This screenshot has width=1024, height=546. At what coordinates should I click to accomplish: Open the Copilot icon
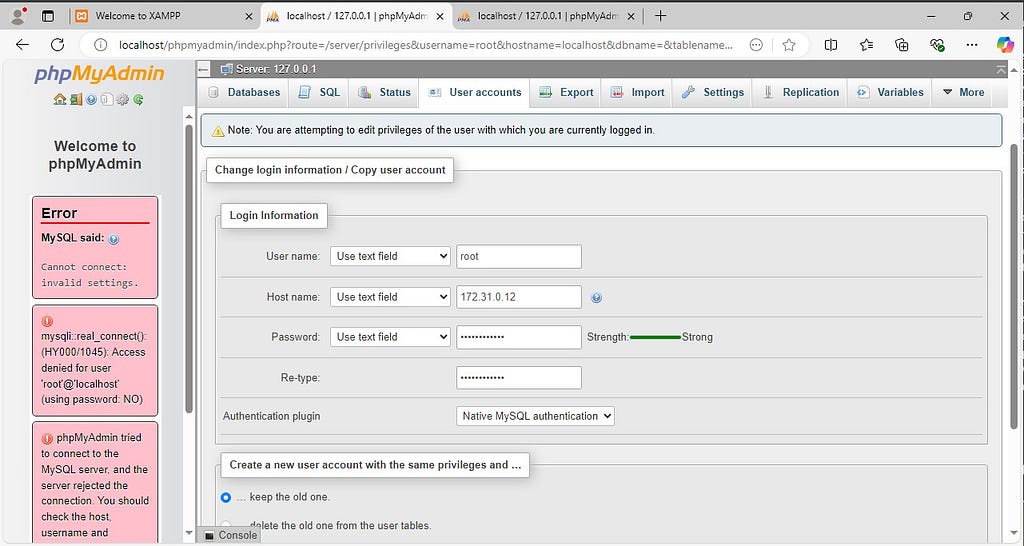pyautogui.click(x=1004, y=44)
